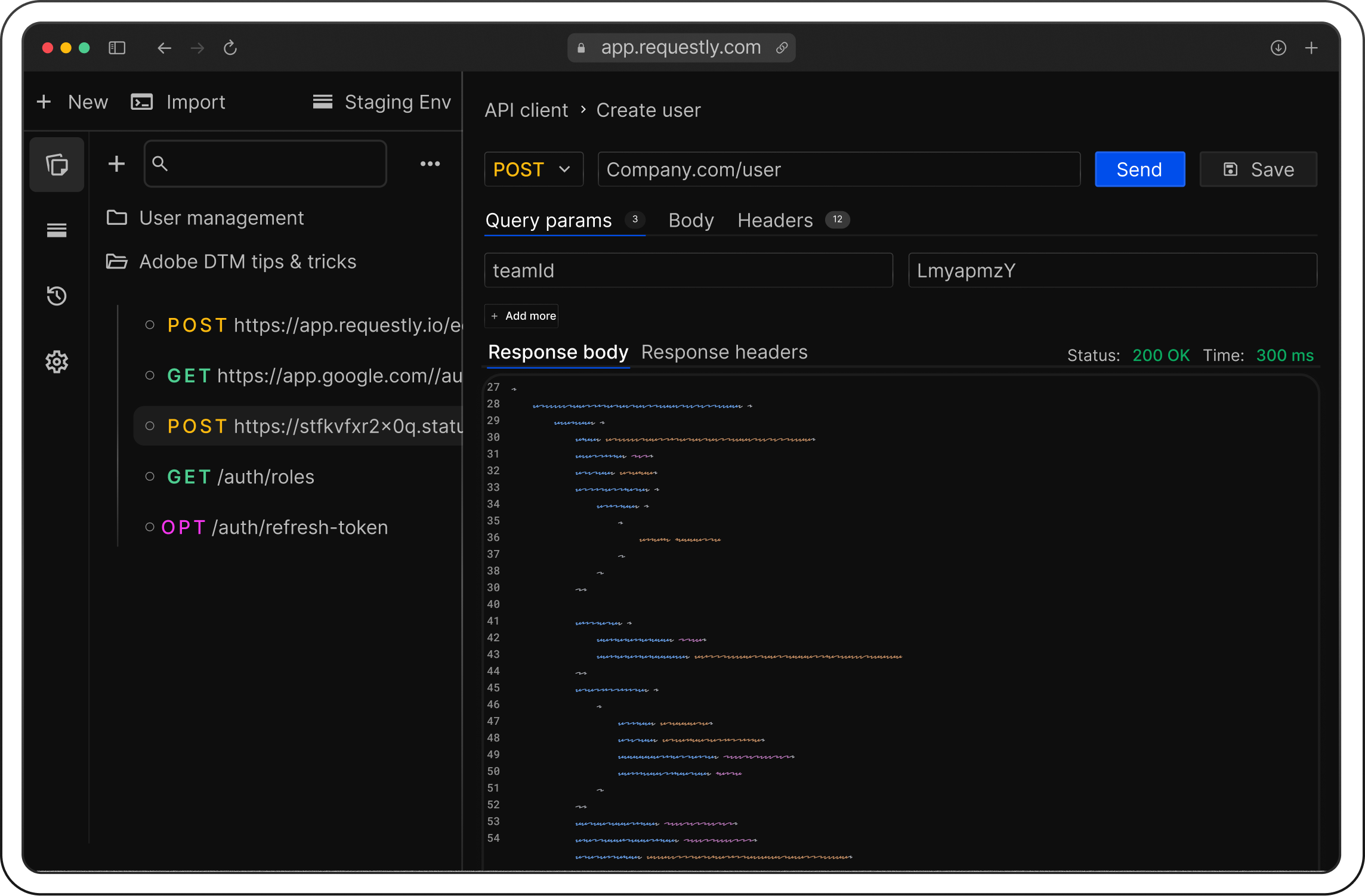
Task: Open the History sidebar icon
Action: [57, 296]
